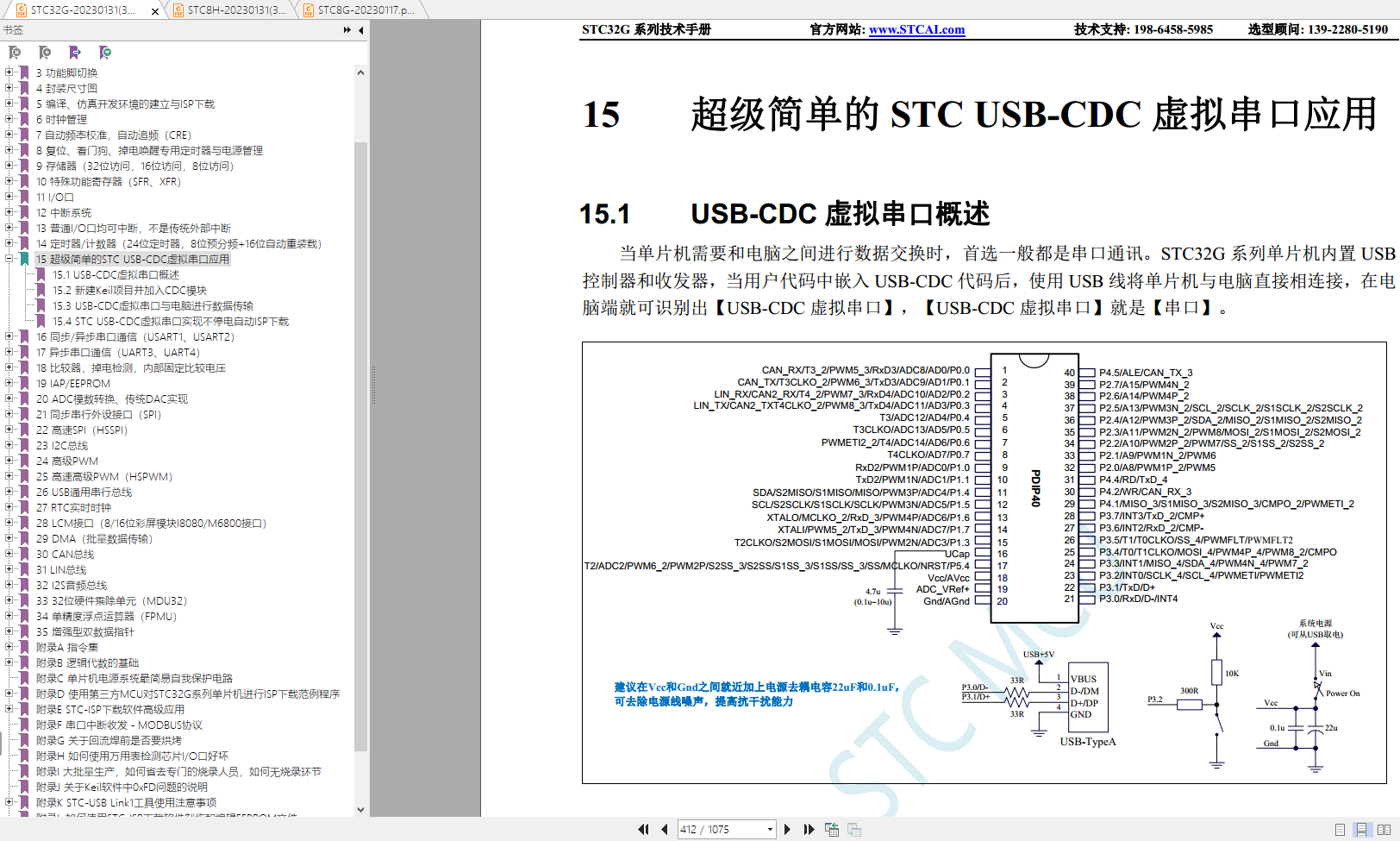The height and width of the screenshot is (841, 1400).
Task: Expand bookmark 11 I/O口
Action: [x=9, y=197]
